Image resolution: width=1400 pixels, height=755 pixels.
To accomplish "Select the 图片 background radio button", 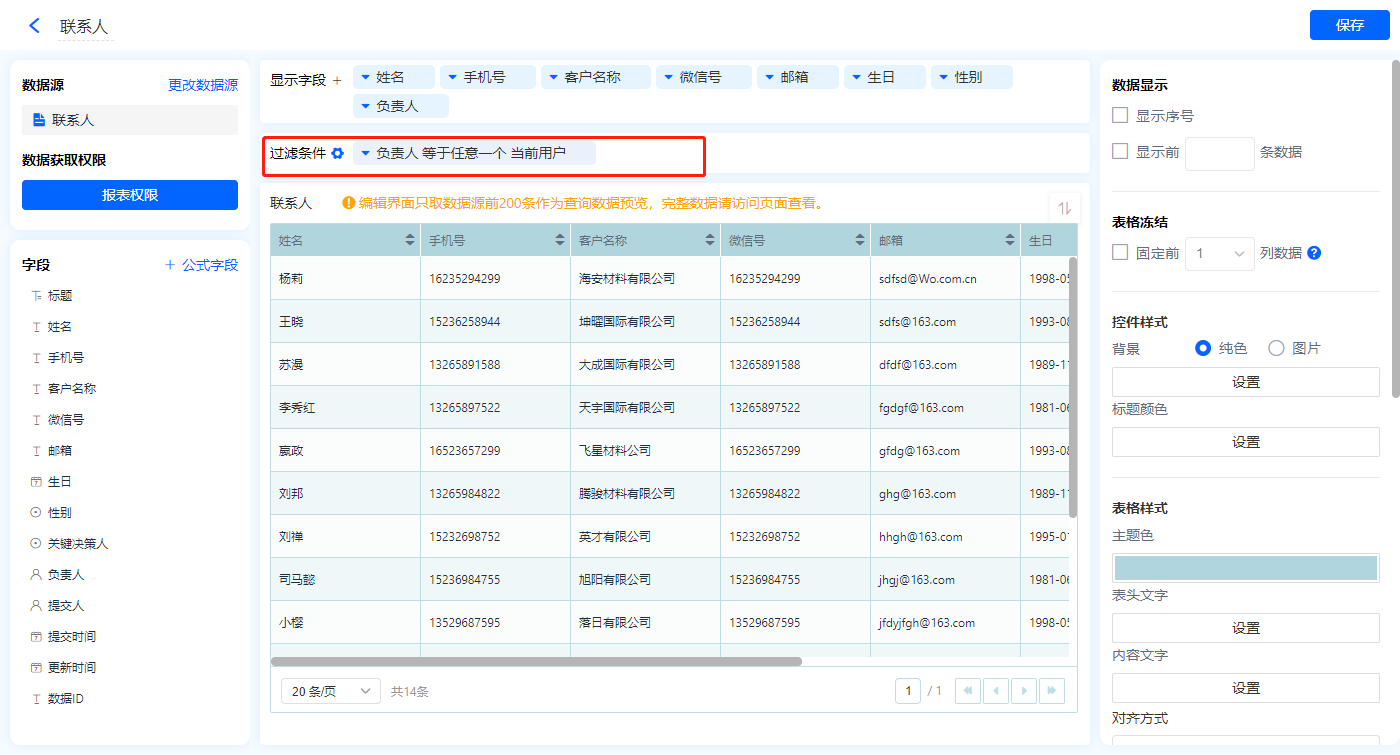I will pyautogui.click(x=1276, y=348).
